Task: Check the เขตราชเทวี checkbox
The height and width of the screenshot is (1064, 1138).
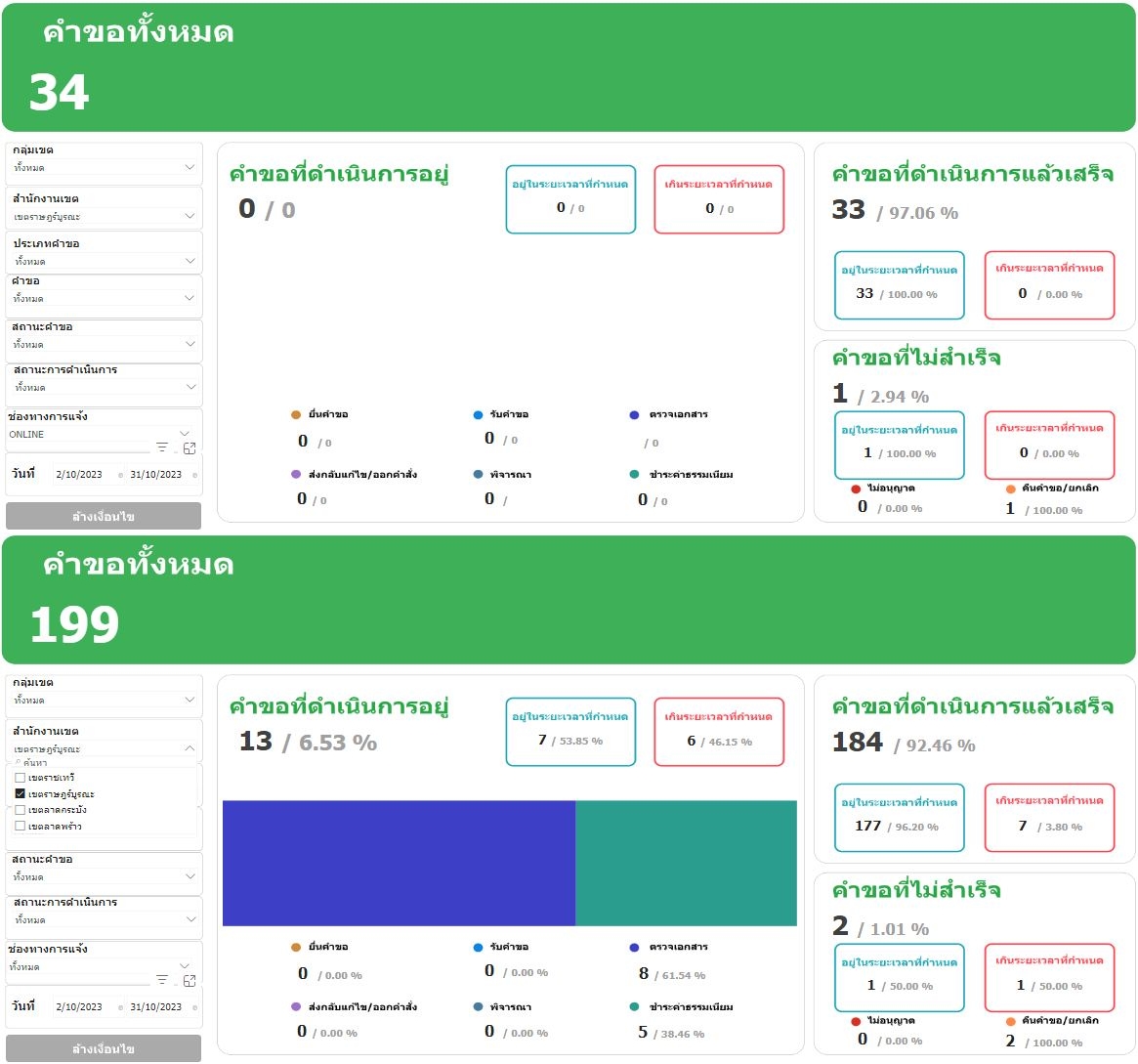Action: [21, 778]
